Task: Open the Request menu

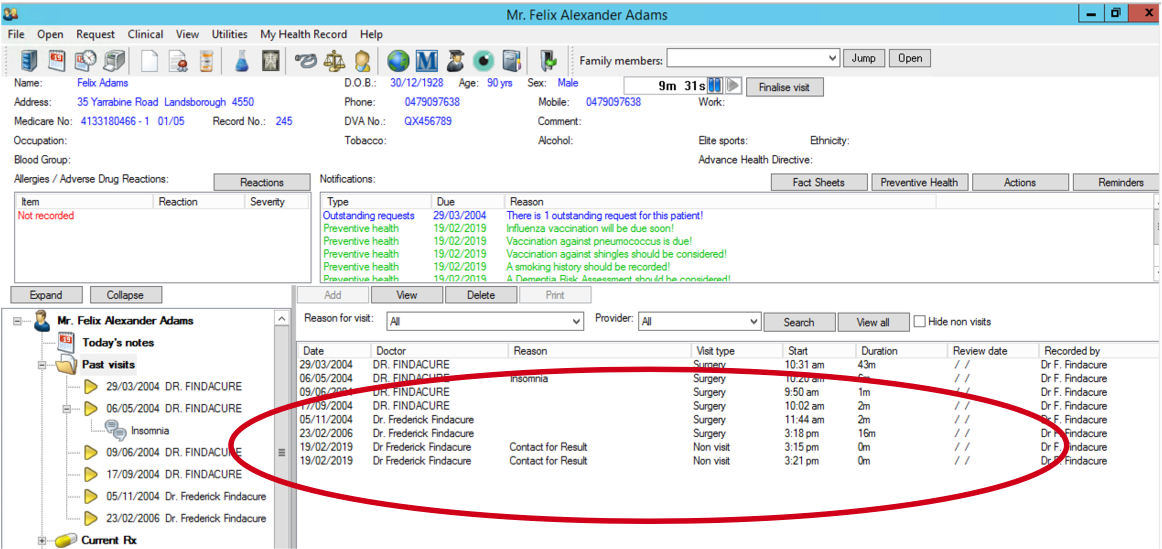Action: (x=96, y=34)
